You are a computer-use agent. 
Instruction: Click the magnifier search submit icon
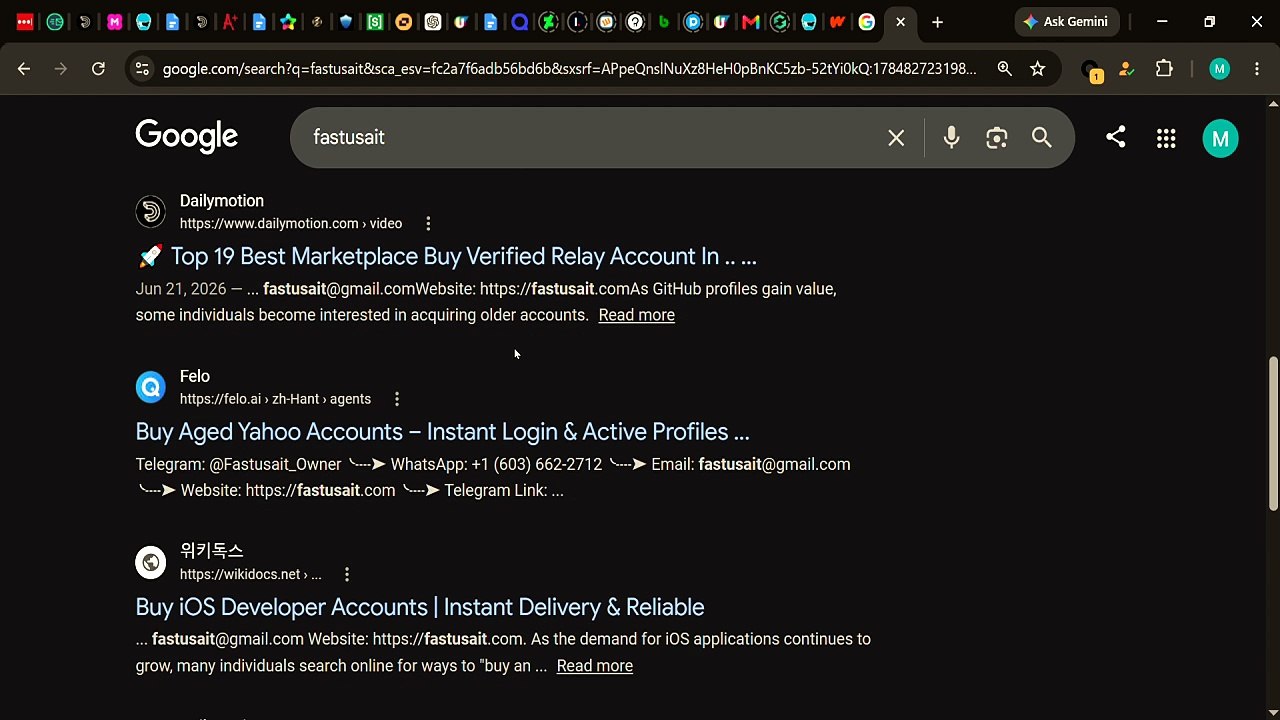[x=1042, y=138]
